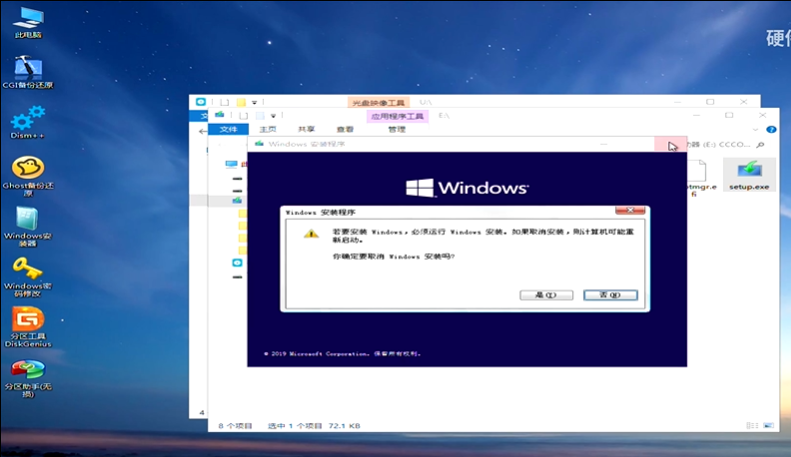The width and height of the screenshot is (791, 457).
Task: Select the teal disc drive in navigation pane
Action: click(x=237, y=263)
